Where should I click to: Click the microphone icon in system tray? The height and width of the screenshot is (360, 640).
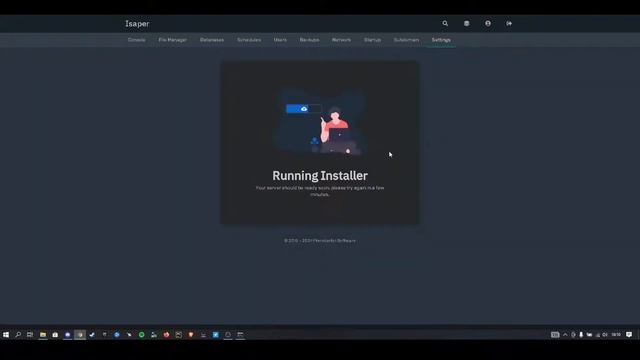(581, 335)
